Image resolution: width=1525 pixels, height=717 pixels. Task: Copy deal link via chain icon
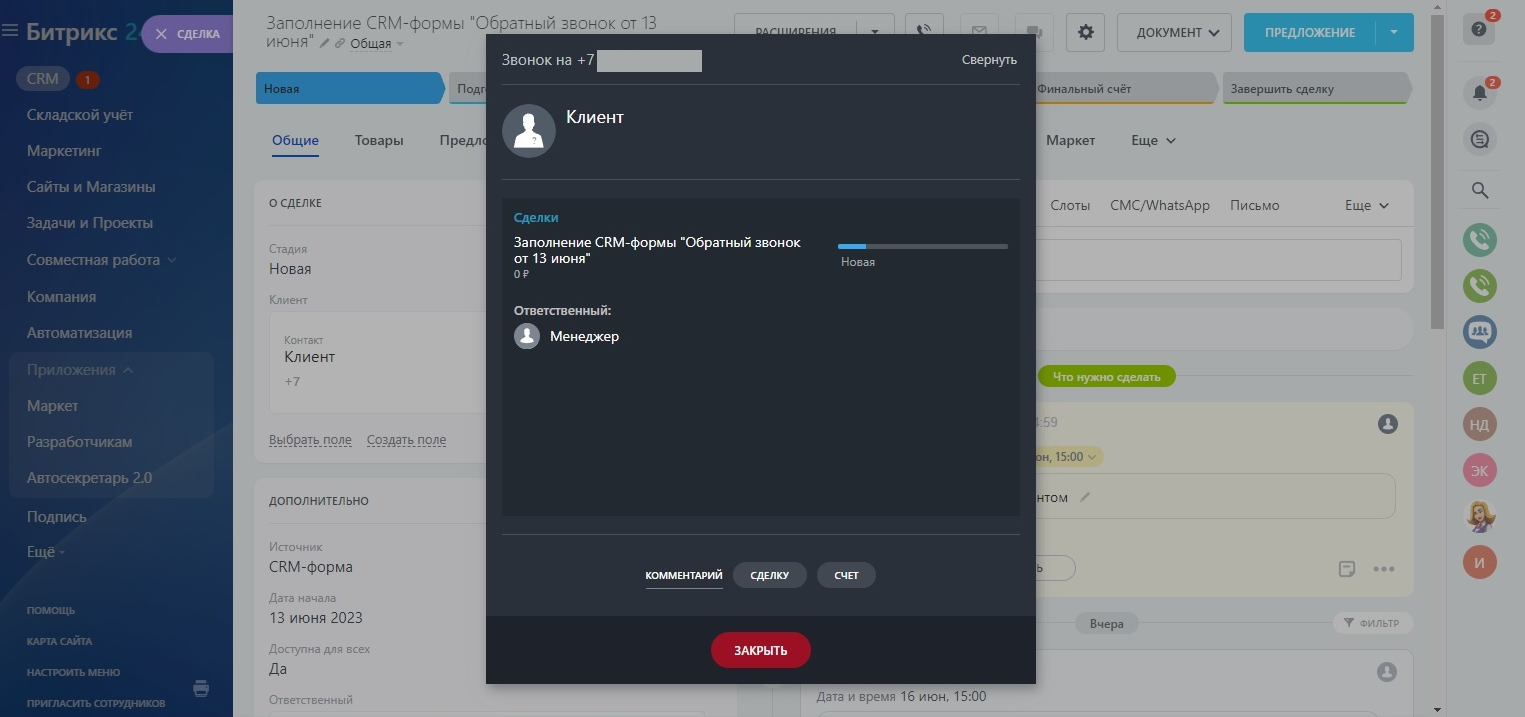coord(340,43)
